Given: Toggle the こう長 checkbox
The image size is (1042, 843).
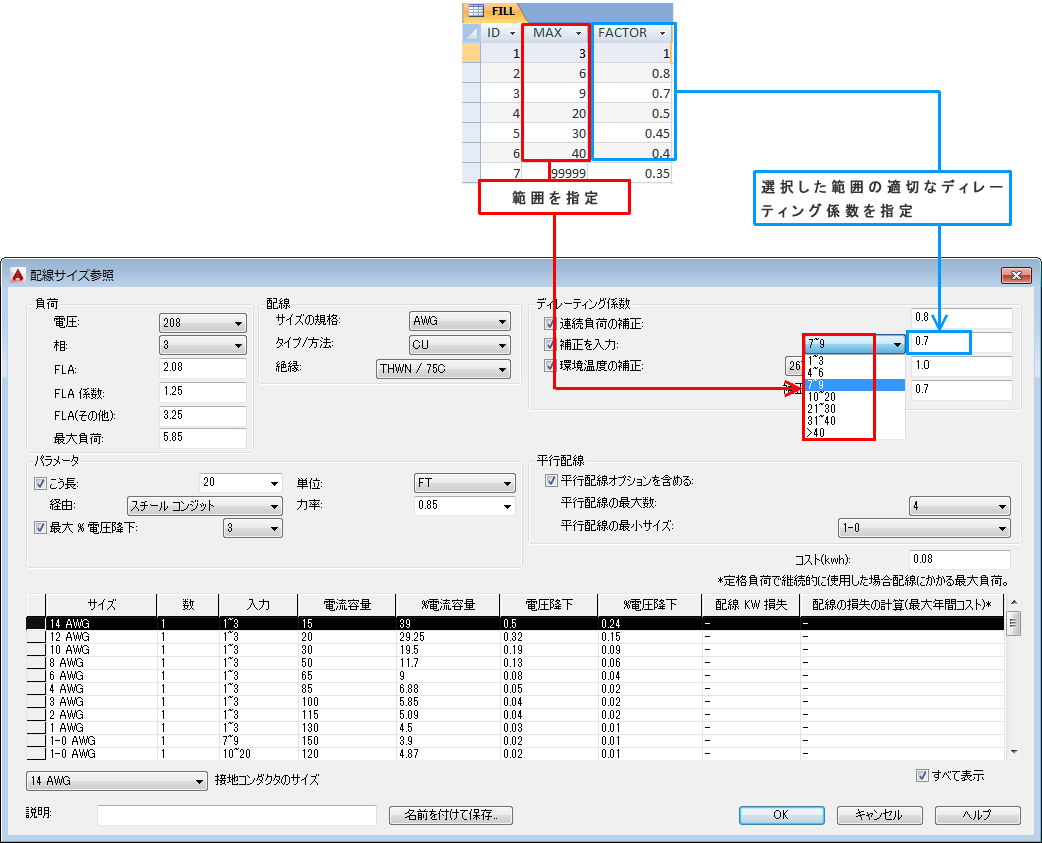Looking at the screenshot, I should (40, 484).
